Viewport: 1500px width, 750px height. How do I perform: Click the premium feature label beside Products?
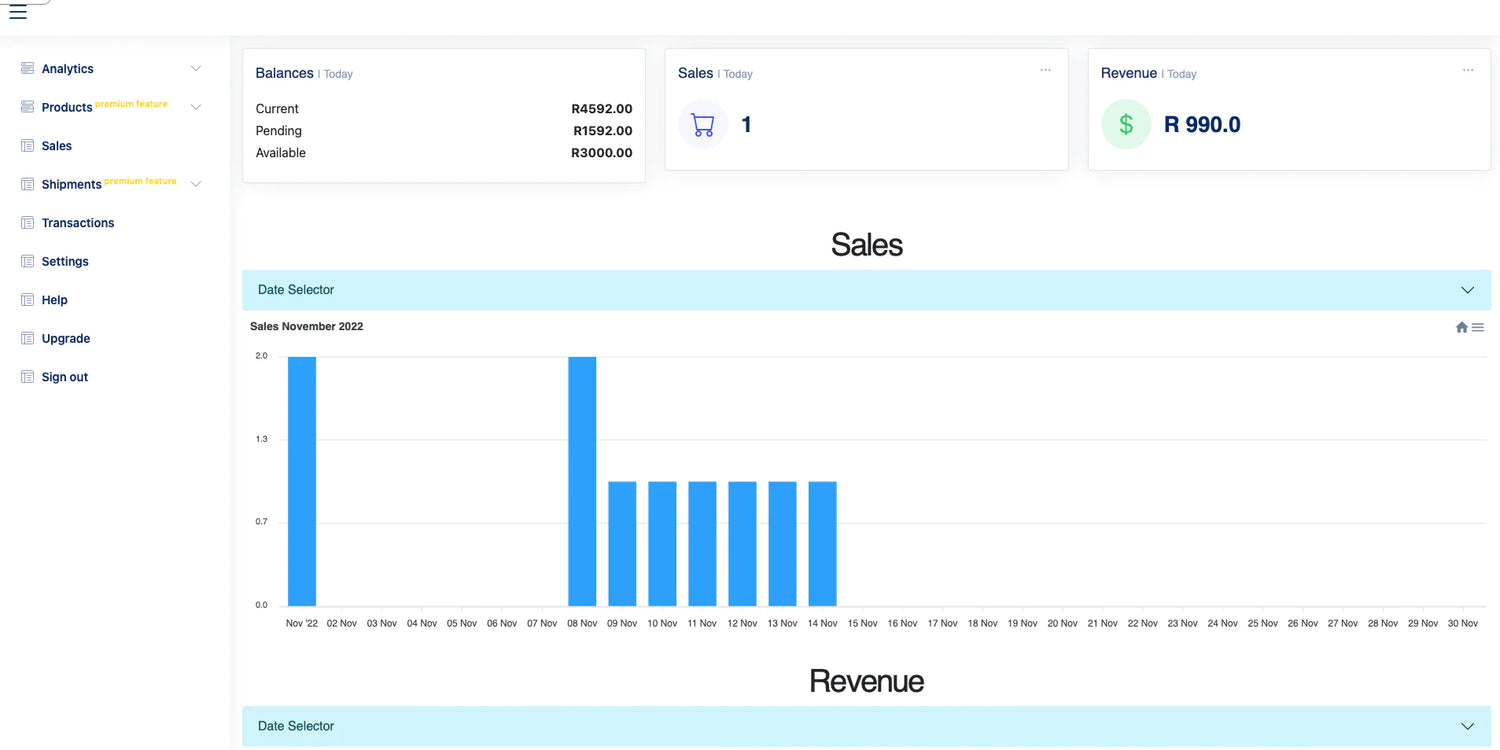click(x=131, y=104)
